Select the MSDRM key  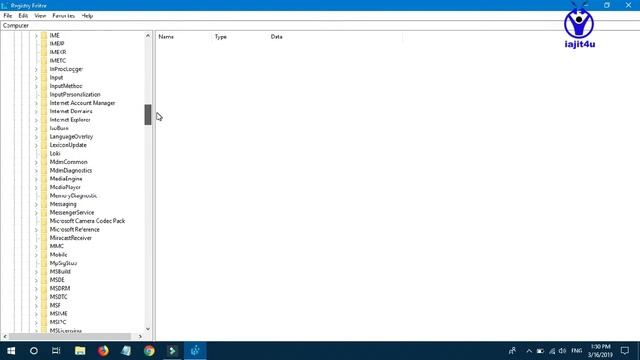tap(60, 289)
